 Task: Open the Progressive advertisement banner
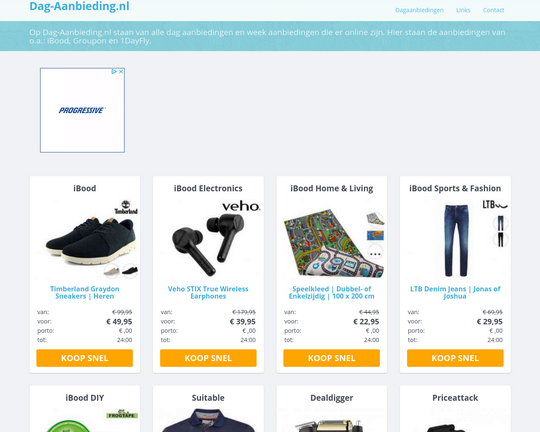click(82, 110)
